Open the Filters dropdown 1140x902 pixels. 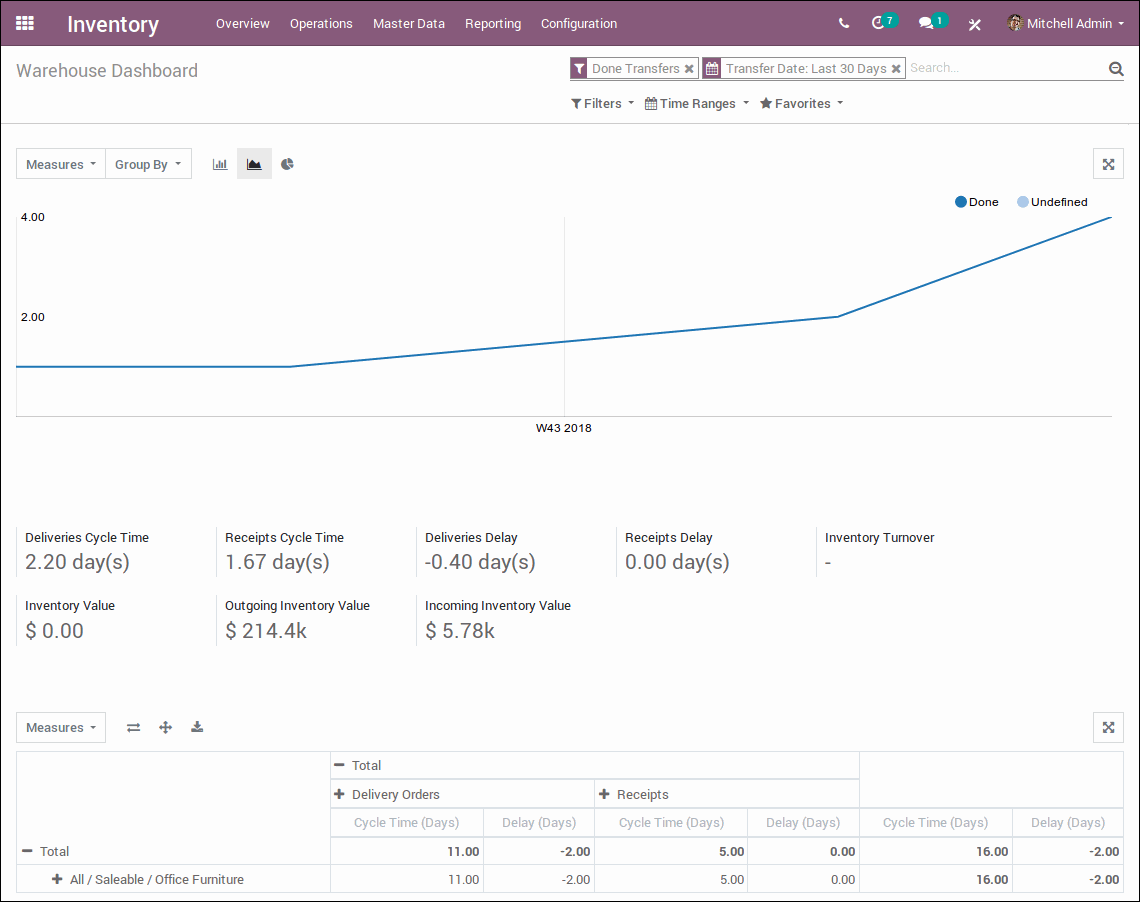(x=602, y=103)
